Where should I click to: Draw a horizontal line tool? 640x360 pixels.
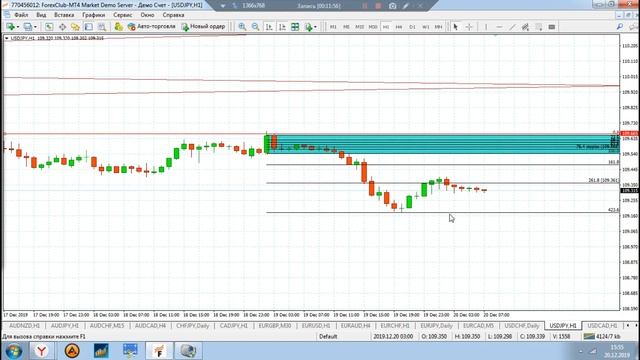(x=499, y=27)
